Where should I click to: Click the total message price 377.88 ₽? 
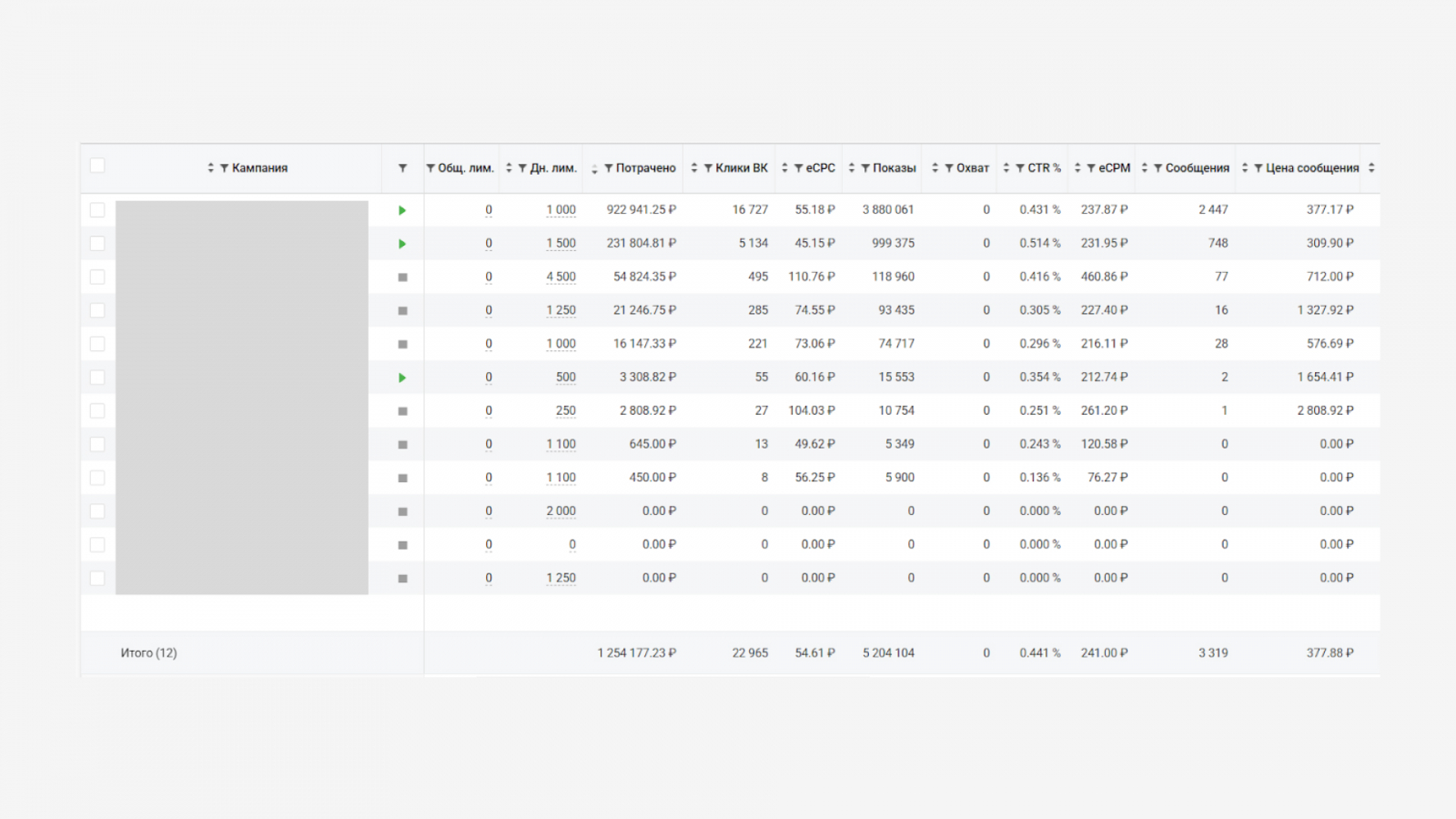coord(1330,653)
